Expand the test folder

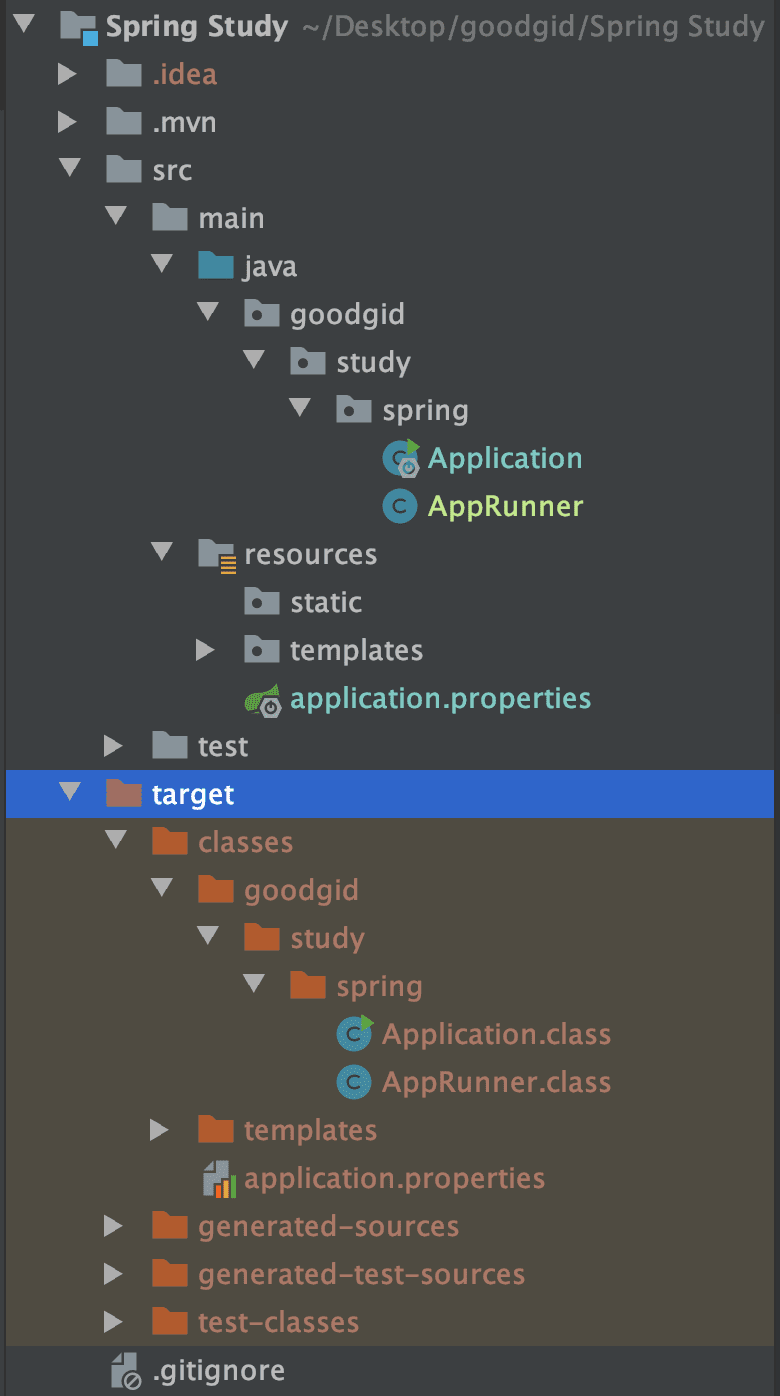click(x=113, y=745)
